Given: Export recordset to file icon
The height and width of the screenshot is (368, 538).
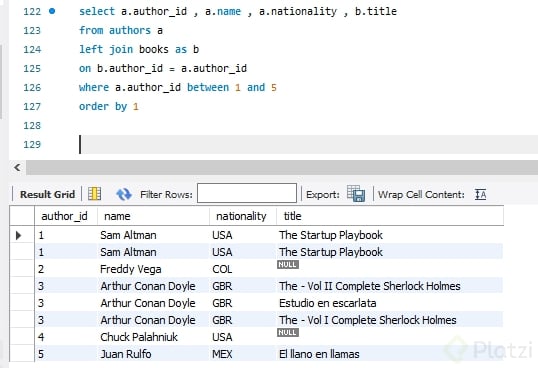Looking at the screenshot, I should point(356,194).
